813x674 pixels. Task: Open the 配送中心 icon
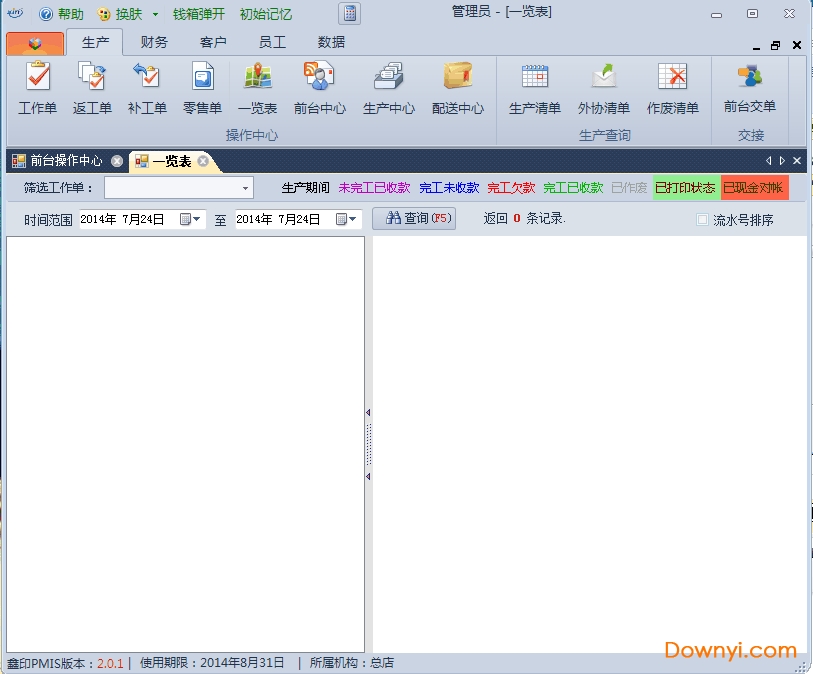pyautogui.click(x=457, y=85)
